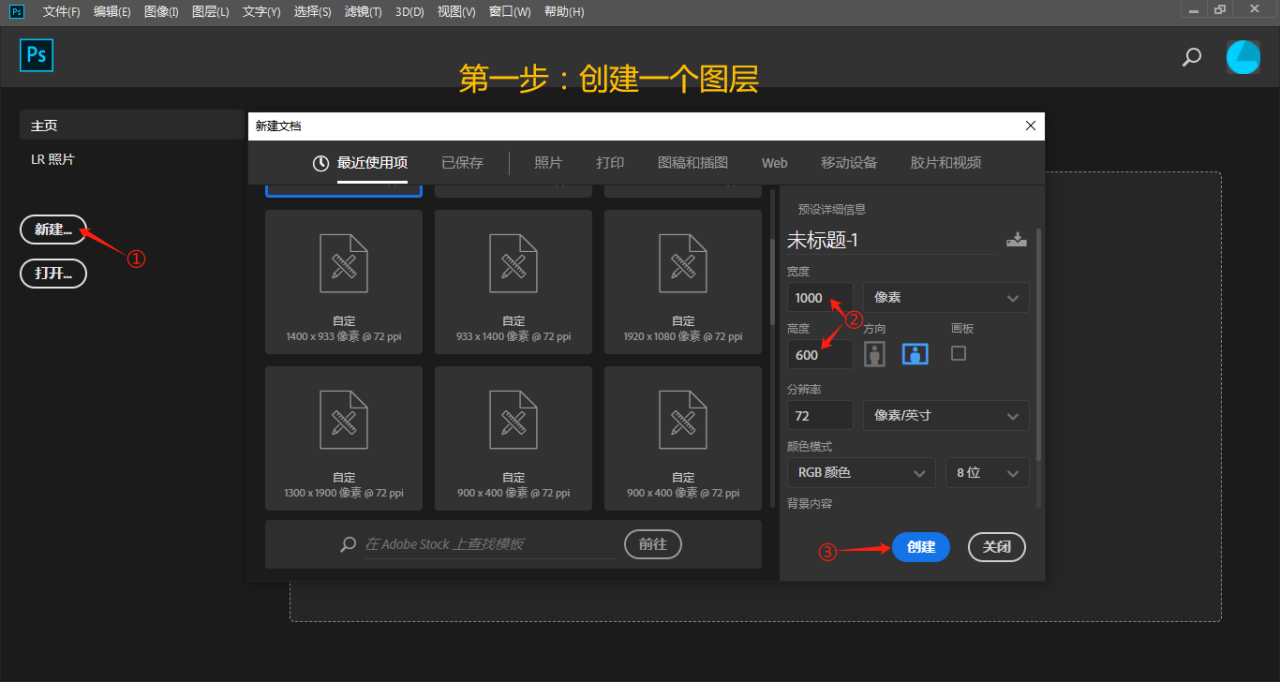1280x682 pixels.
Task: Click the Photoshop Ps home logo
Action: [x=36, y=55]
